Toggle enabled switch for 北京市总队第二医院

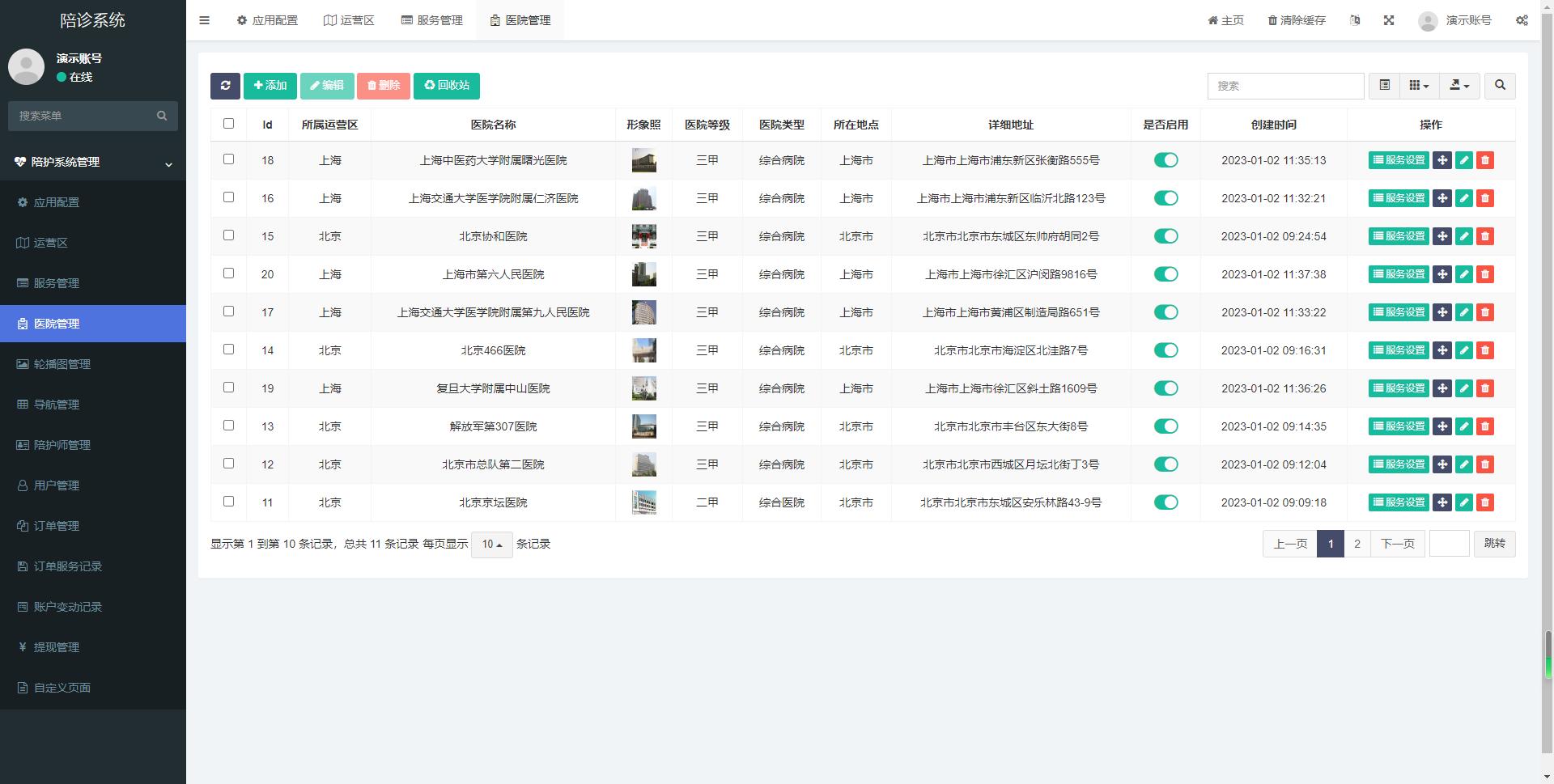1165,464
